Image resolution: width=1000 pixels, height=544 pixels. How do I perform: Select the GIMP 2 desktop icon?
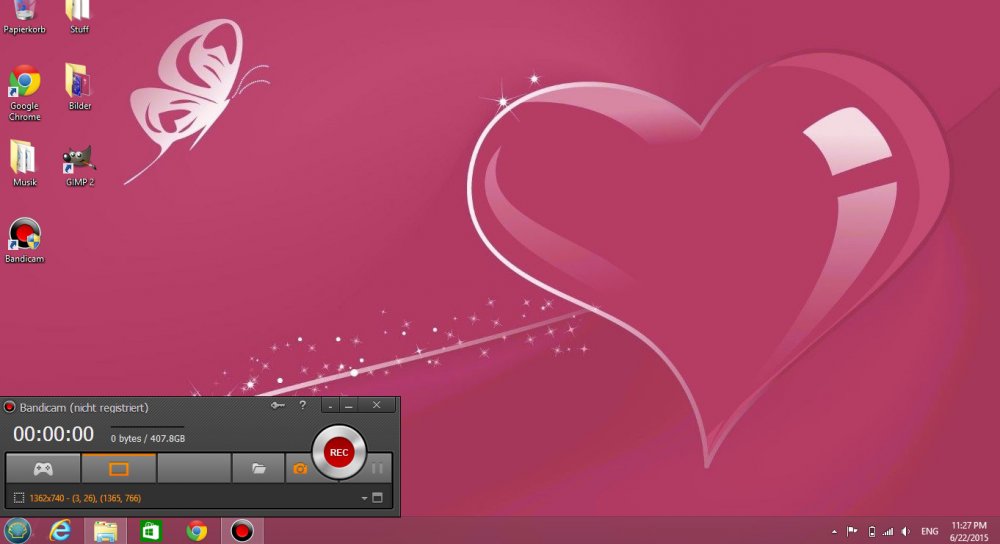[79, 160]
